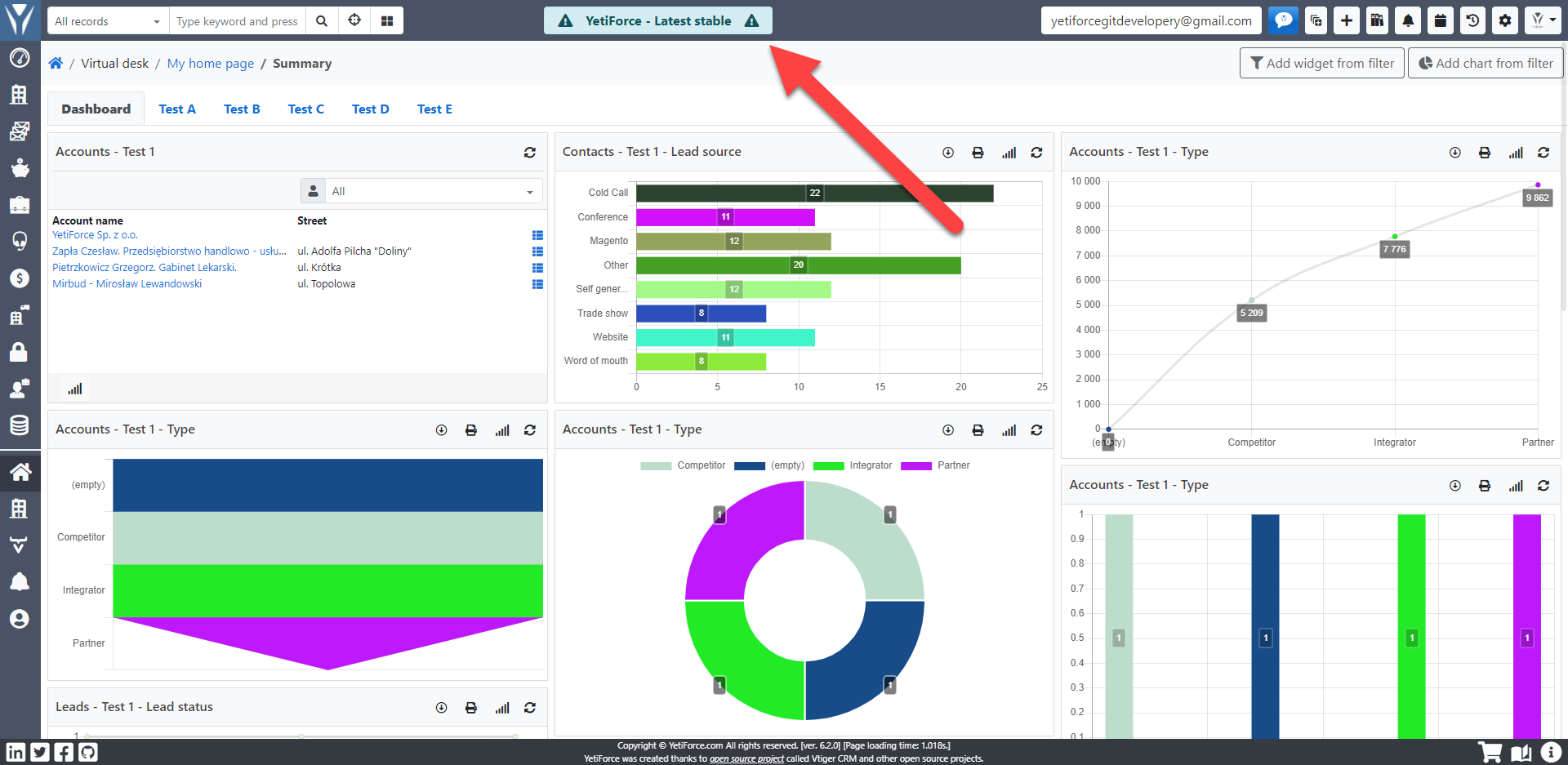Click Add chart from filter button
1568x765 pixels.
pyautogui.click(x=1486, y=63)
